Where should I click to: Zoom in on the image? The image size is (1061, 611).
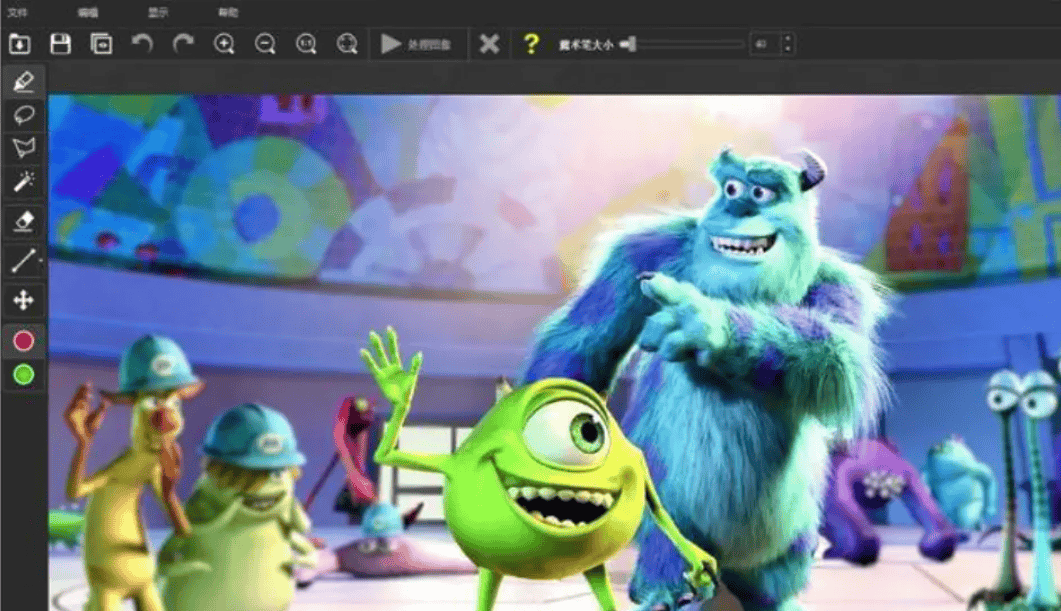click(x=224, y=44)
